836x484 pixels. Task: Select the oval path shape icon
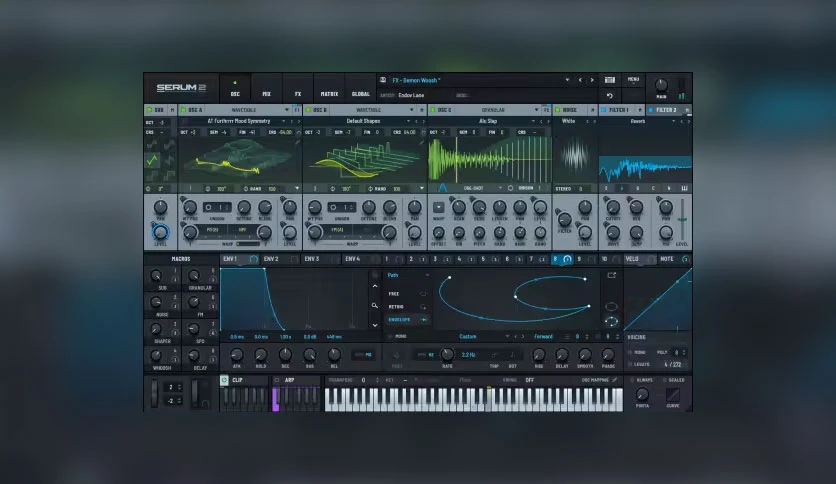[612, 306]
